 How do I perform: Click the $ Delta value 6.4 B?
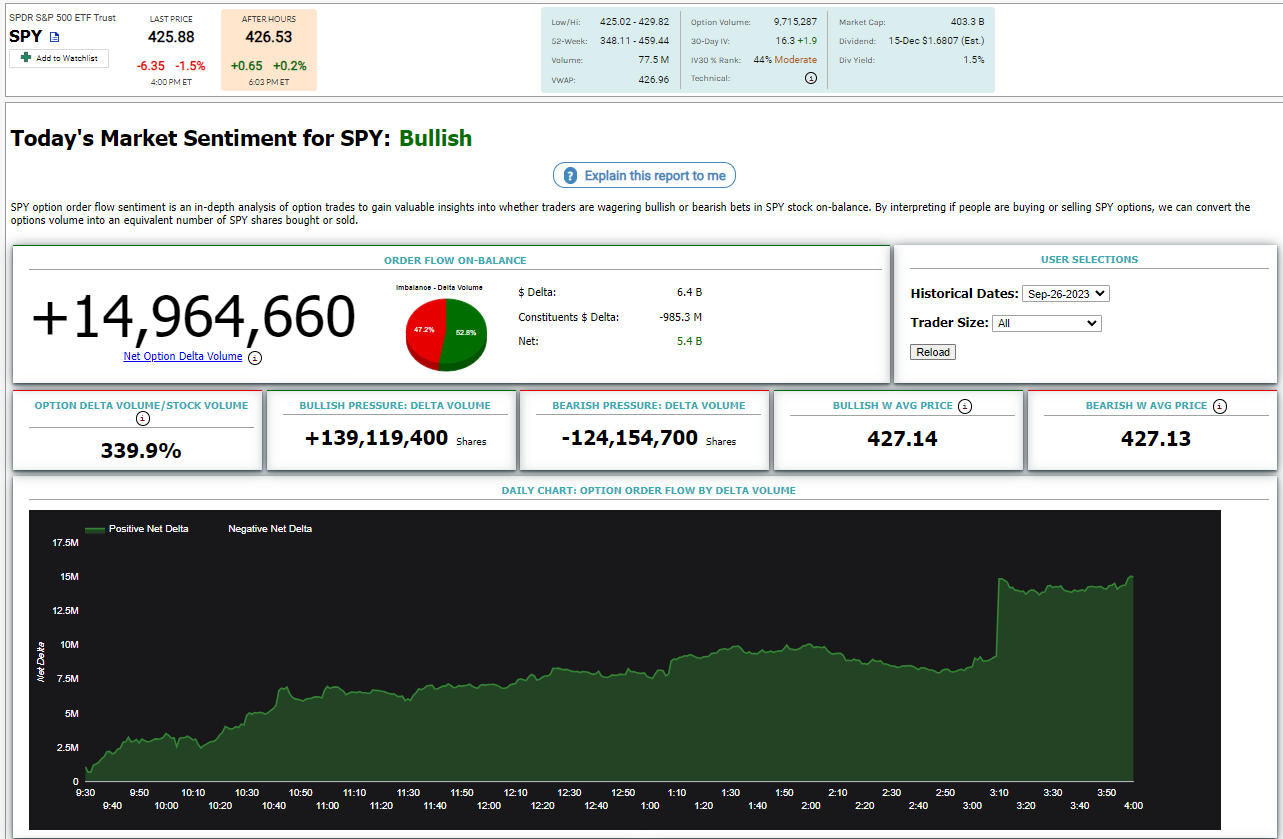click(689, 293)
